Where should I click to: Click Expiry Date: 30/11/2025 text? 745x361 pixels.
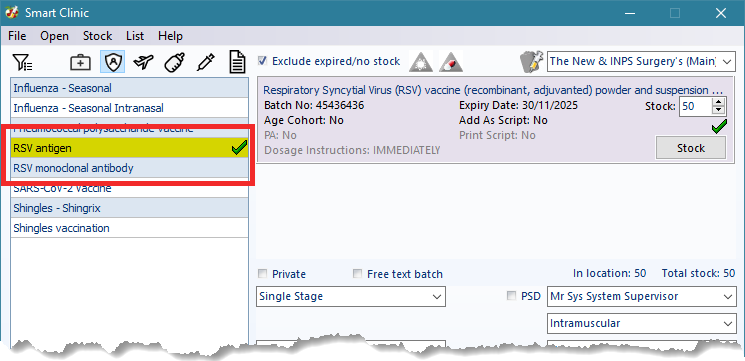(518, 105)
